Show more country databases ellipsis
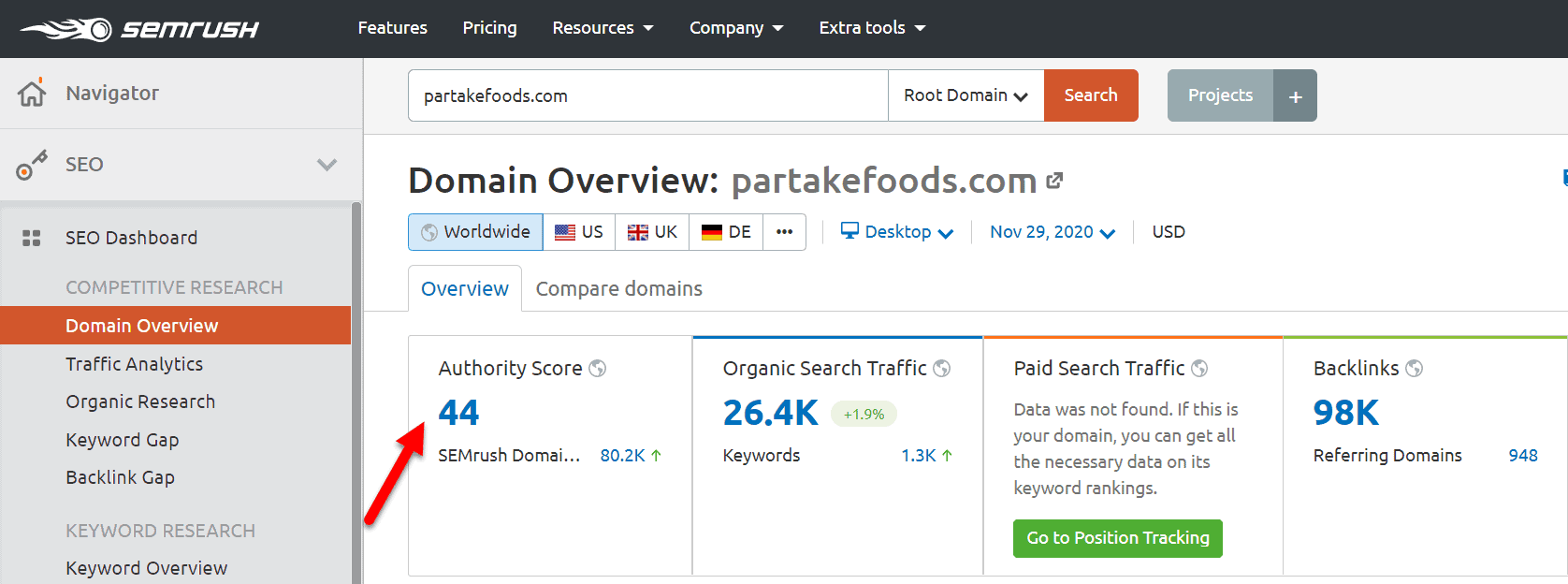The height and width of the screenshot is (584, 1568). pyautogui.click(x=785, y=232)
